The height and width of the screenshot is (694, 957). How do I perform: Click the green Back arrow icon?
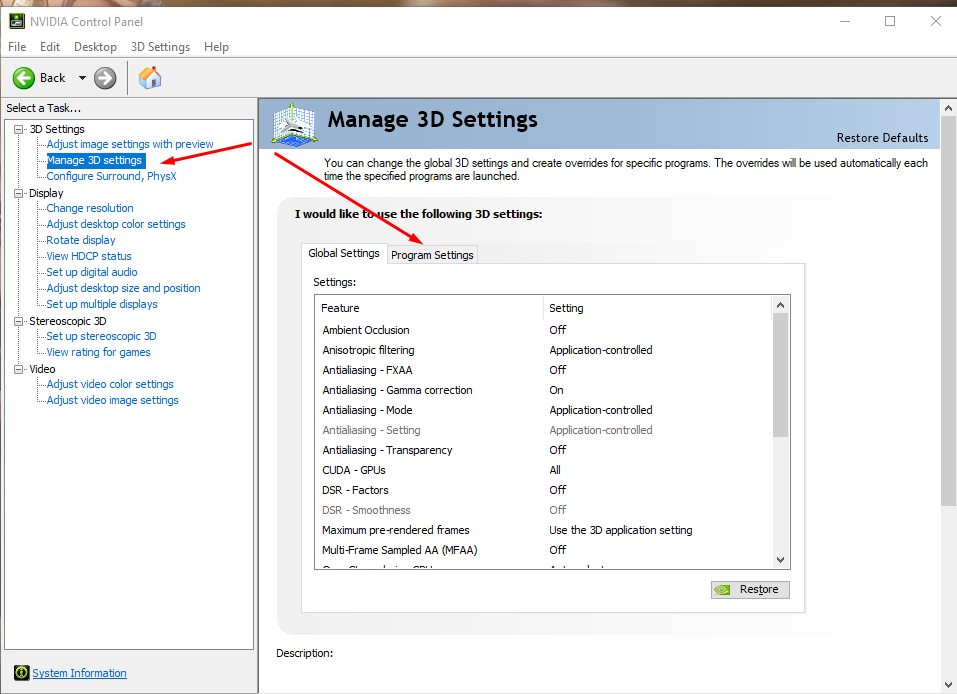(24, 78)
